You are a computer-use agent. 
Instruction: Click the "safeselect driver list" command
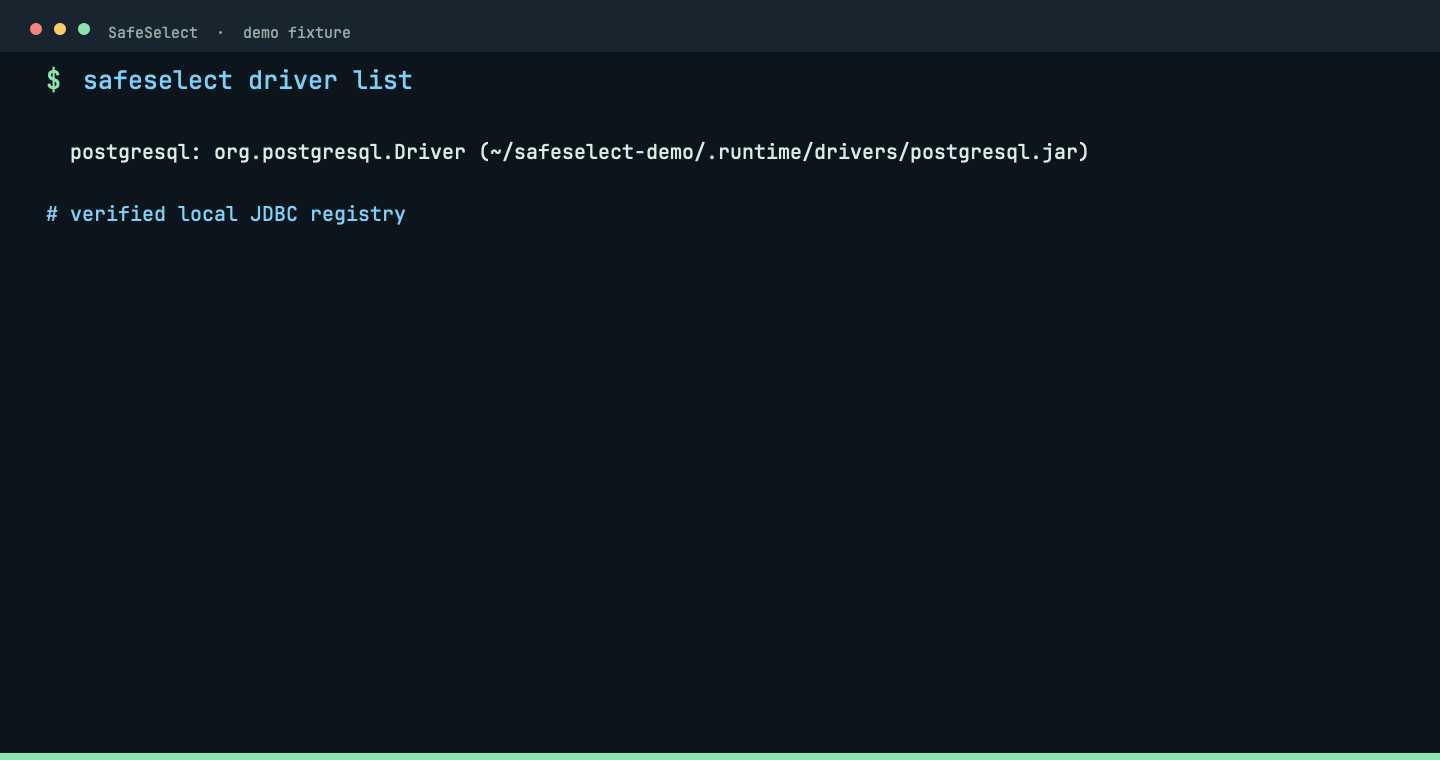248,80
